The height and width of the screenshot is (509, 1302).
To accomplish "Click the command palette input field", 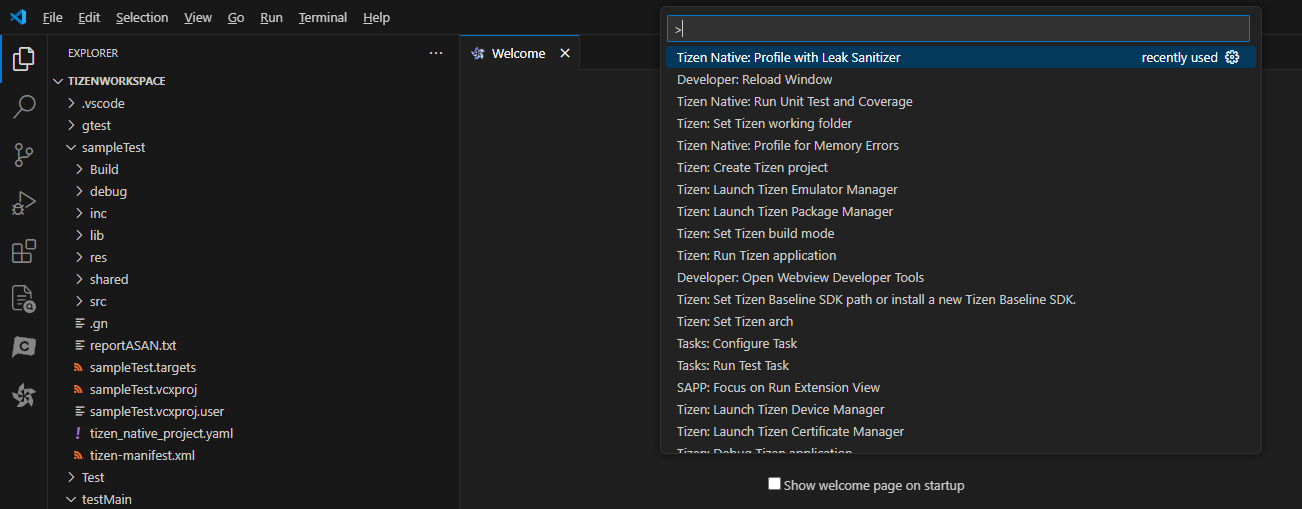I will pos(960,29).
